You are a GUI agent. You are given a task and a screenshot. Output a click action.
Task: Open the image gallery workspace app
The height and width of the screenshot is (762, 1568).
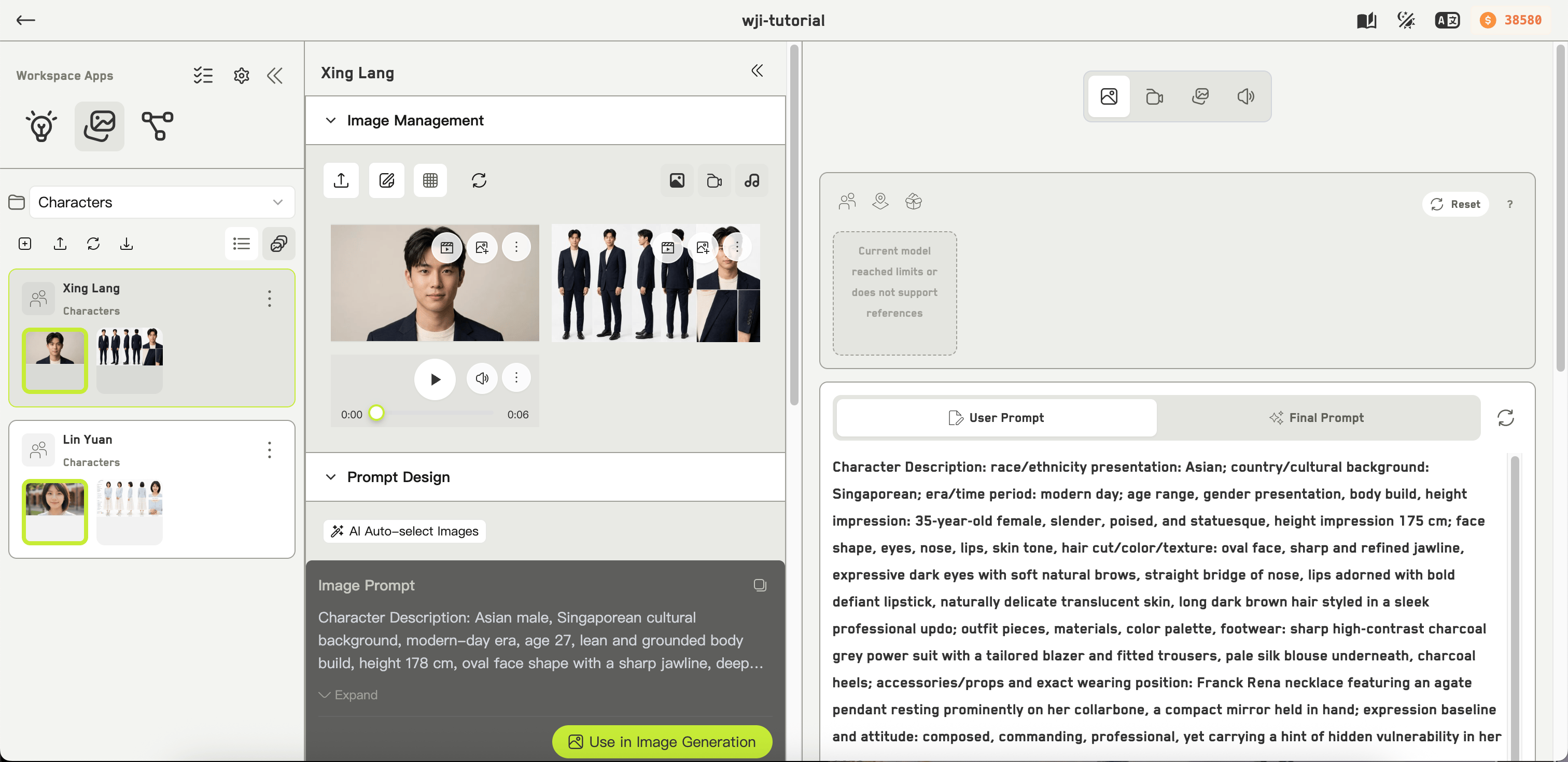pyautogui.click(x=100, y=126)
